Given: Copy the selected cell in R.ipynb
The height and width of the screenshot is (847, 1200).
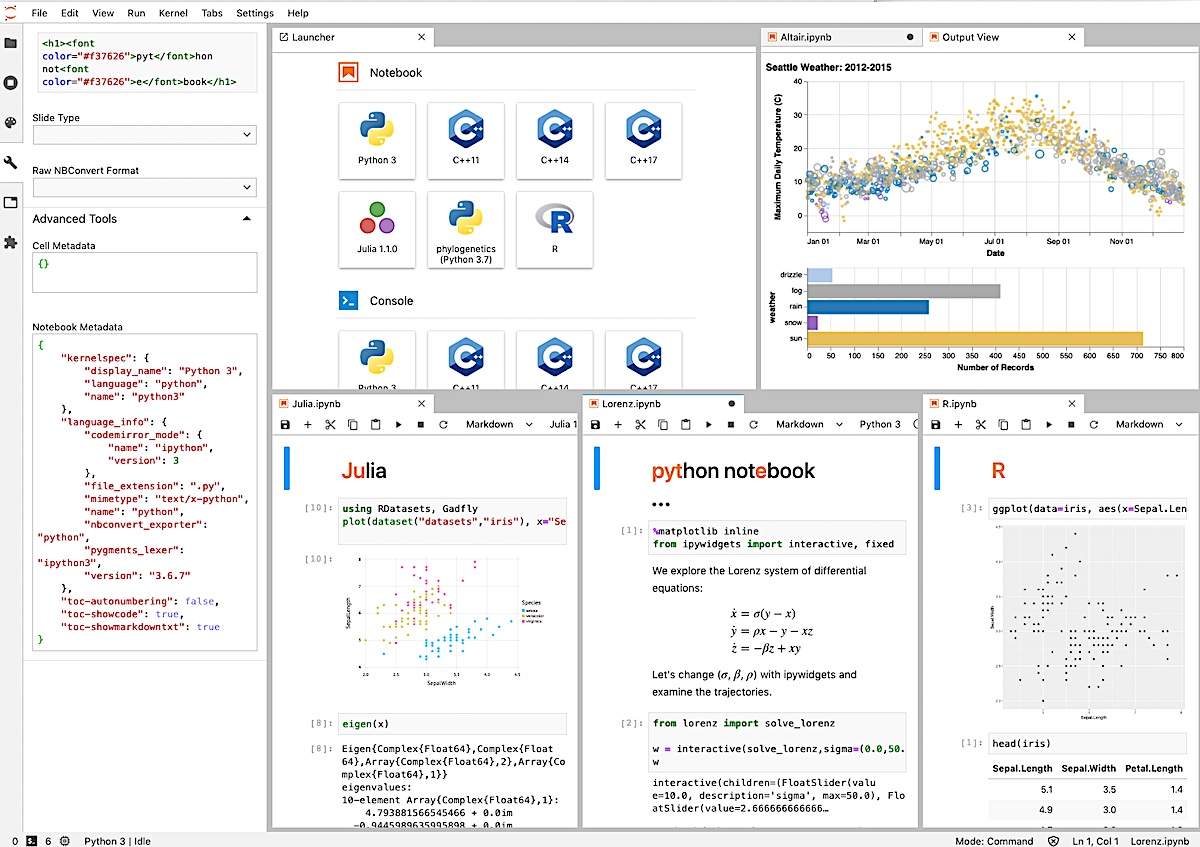Looking at the screenshot, I should pos(1004,424).
